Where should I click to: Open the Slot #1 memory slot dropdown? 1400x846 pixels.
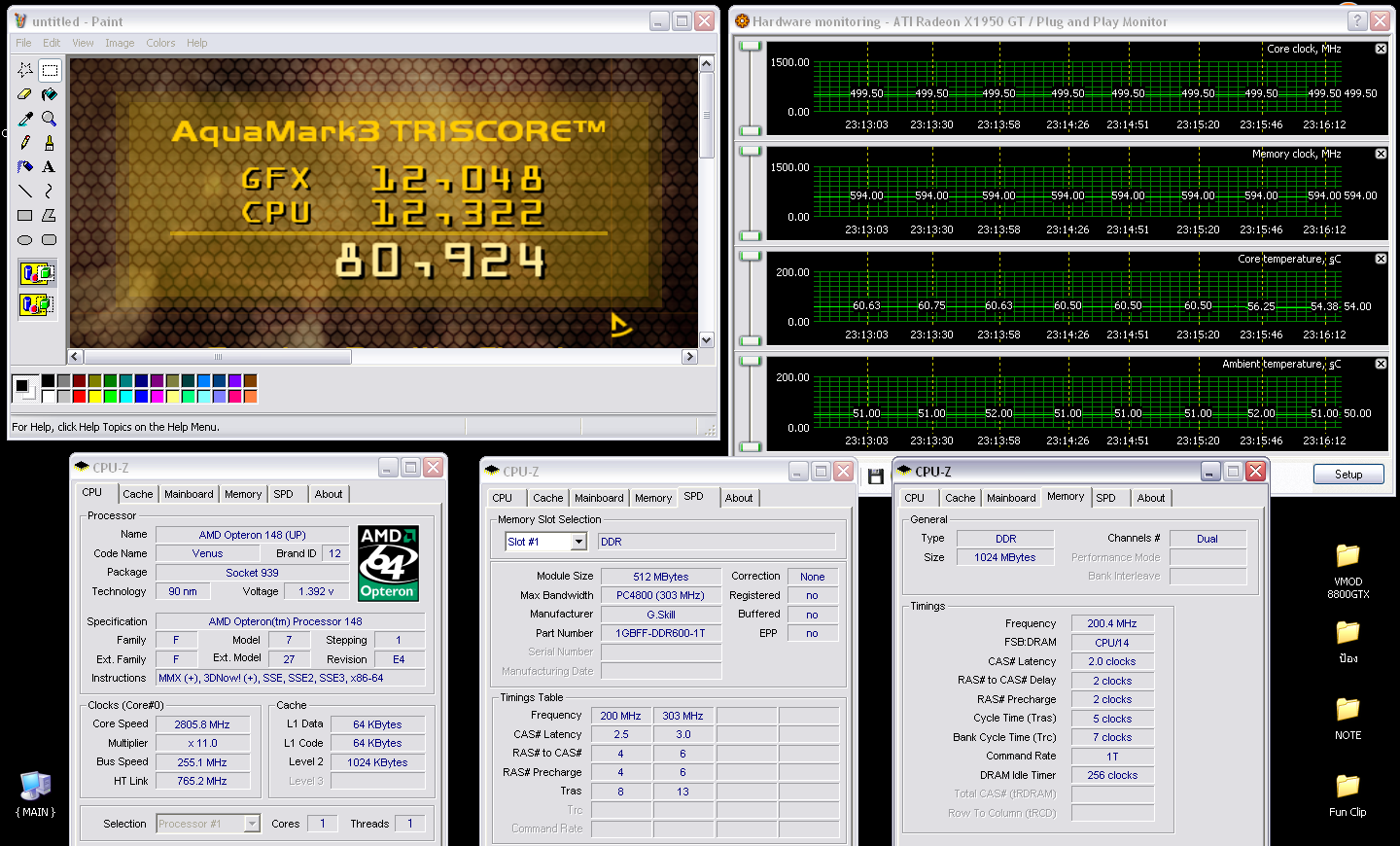click(578, 542)
